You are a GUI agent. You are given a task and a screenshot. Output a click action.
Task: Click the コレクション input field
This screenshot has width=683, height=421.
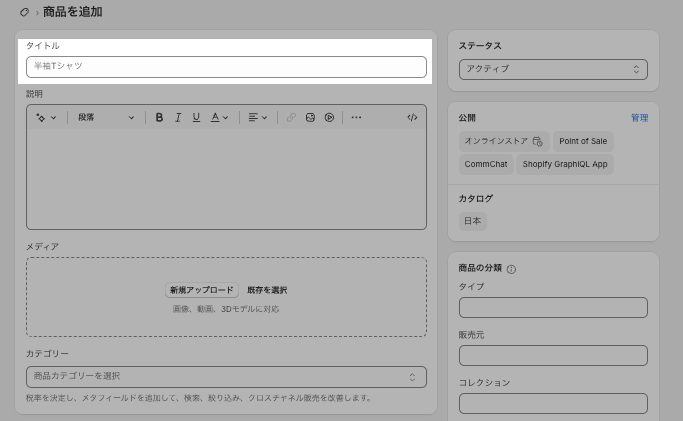[553, 403]
